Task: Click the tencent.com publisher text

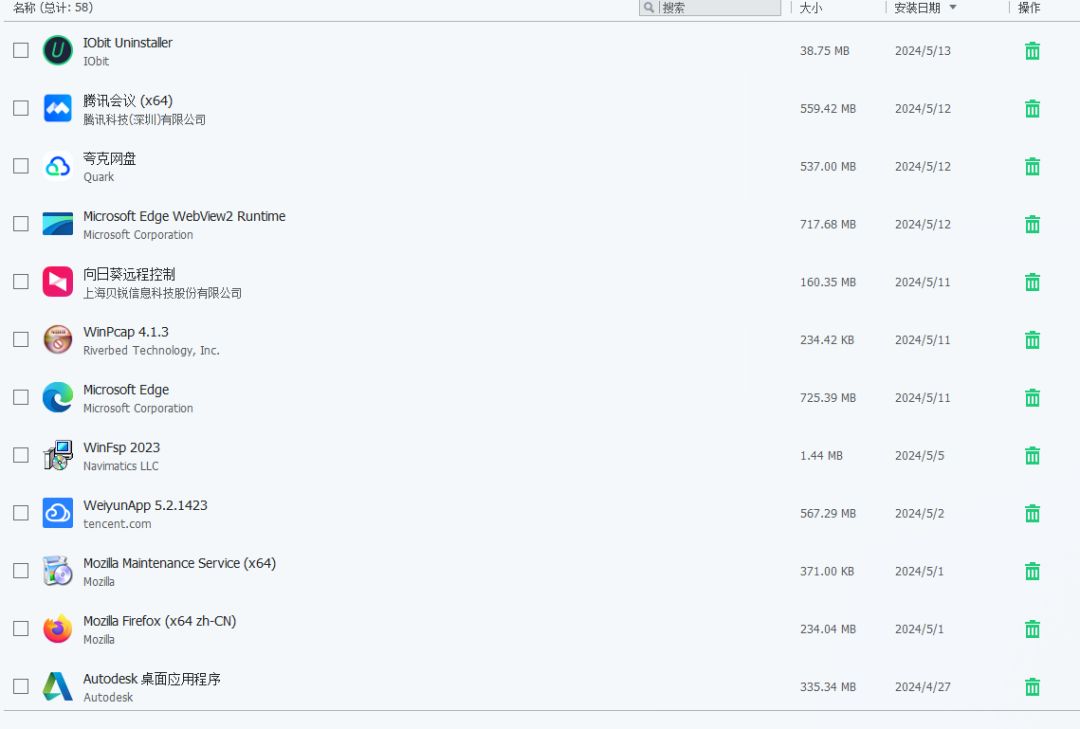Action: (x=117, y=524)
